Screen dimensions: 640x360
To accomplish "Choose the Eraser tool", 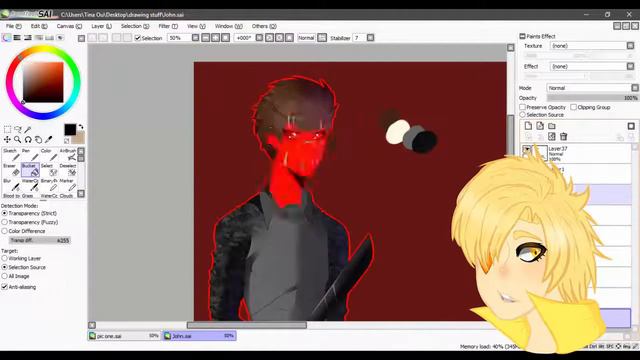I will [x=11, y=170].
